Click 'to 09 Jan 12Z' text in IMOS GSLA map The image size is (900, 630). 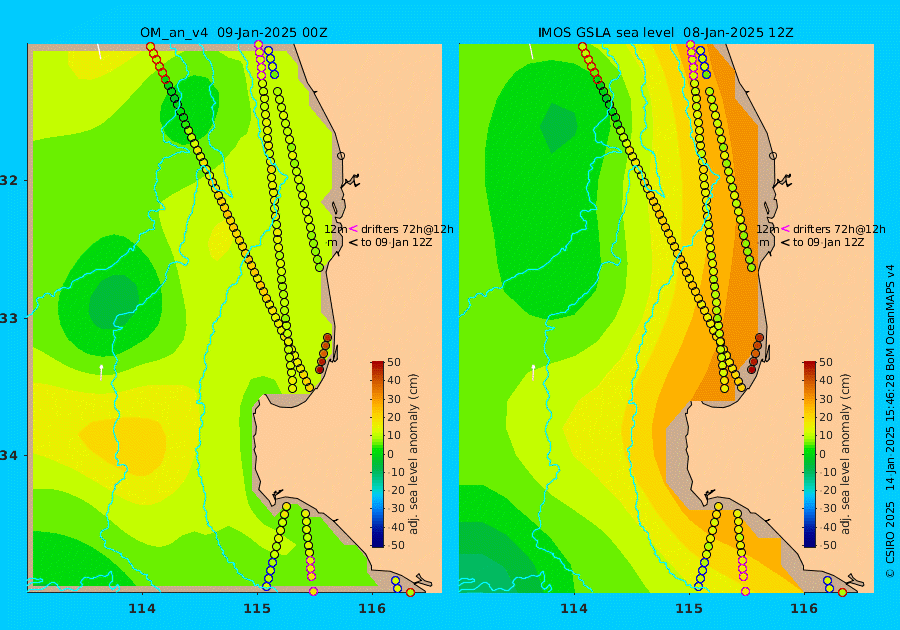(829, 242)
